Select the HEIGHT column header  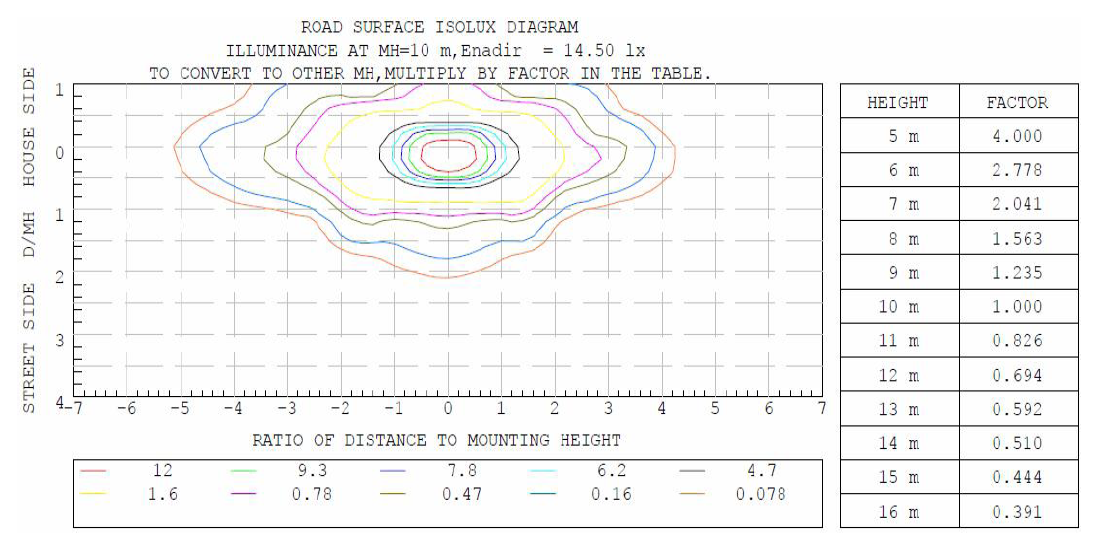point(897,102)
